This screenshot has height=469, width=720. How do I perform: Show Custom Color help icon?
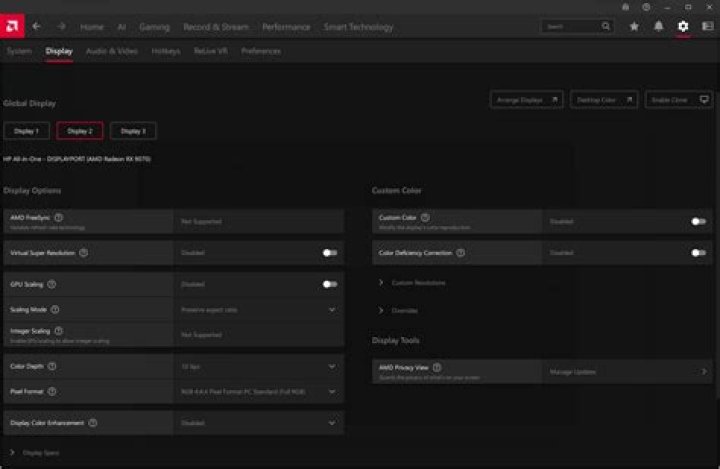pyautogui.click(x=425, y=218)
